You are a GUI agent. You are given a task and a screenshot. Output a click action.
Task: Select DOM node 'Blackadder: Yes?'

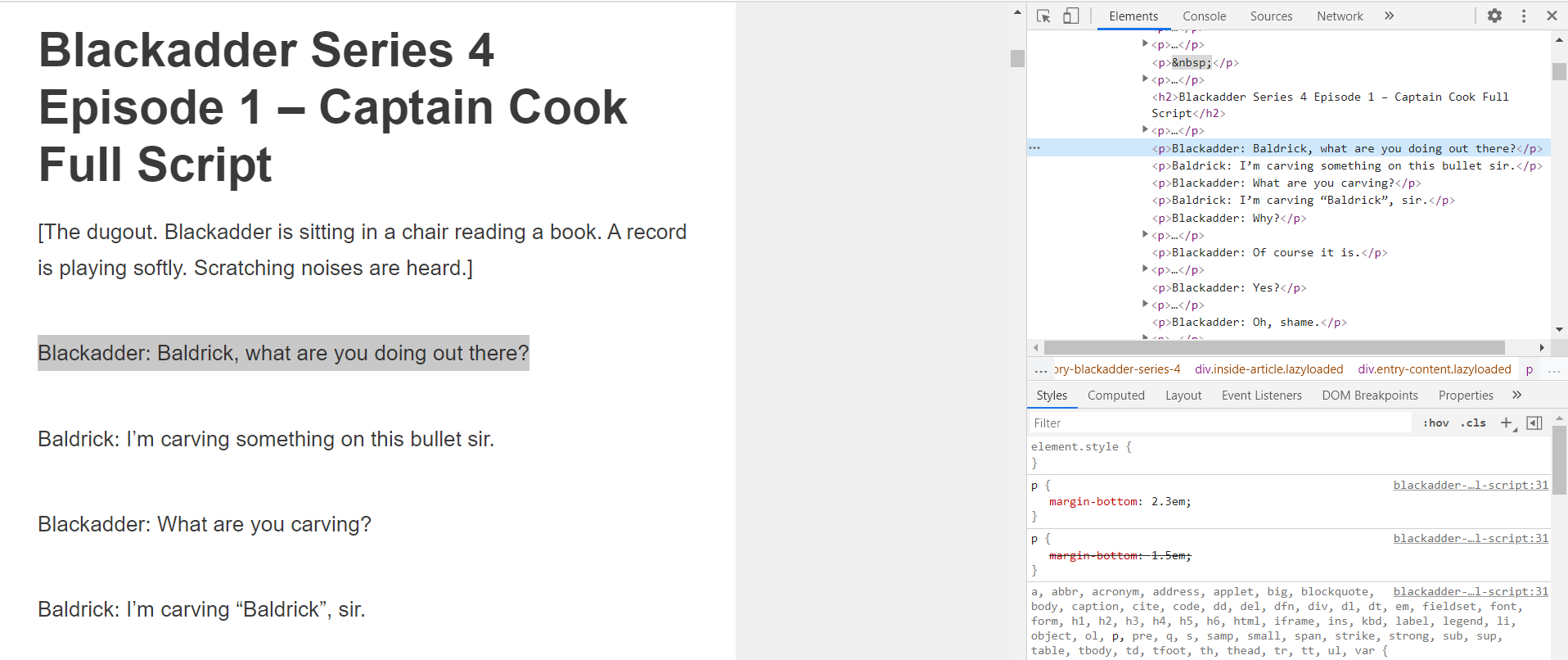[1228, 287]
